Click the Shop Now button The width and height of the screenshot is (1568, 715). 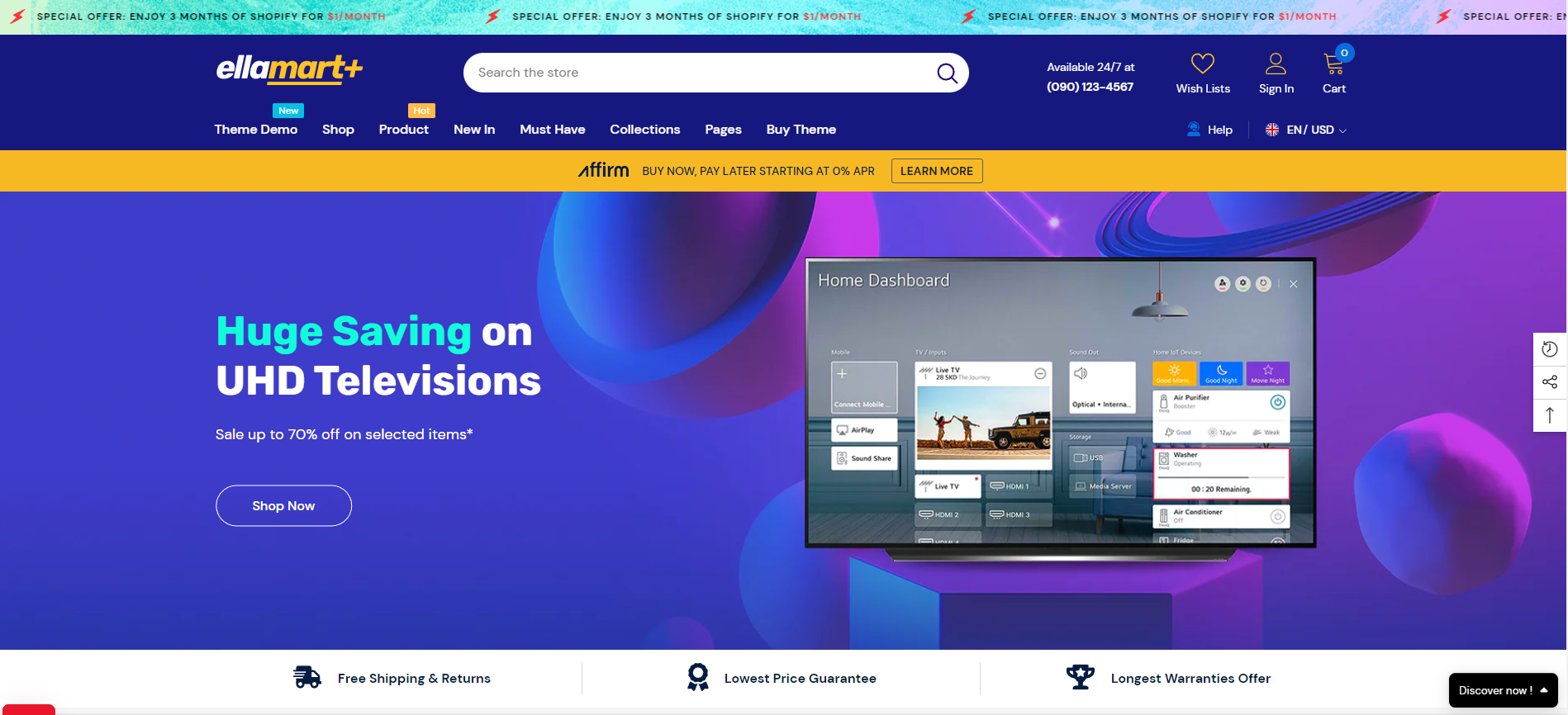click(x=283, y=505)
